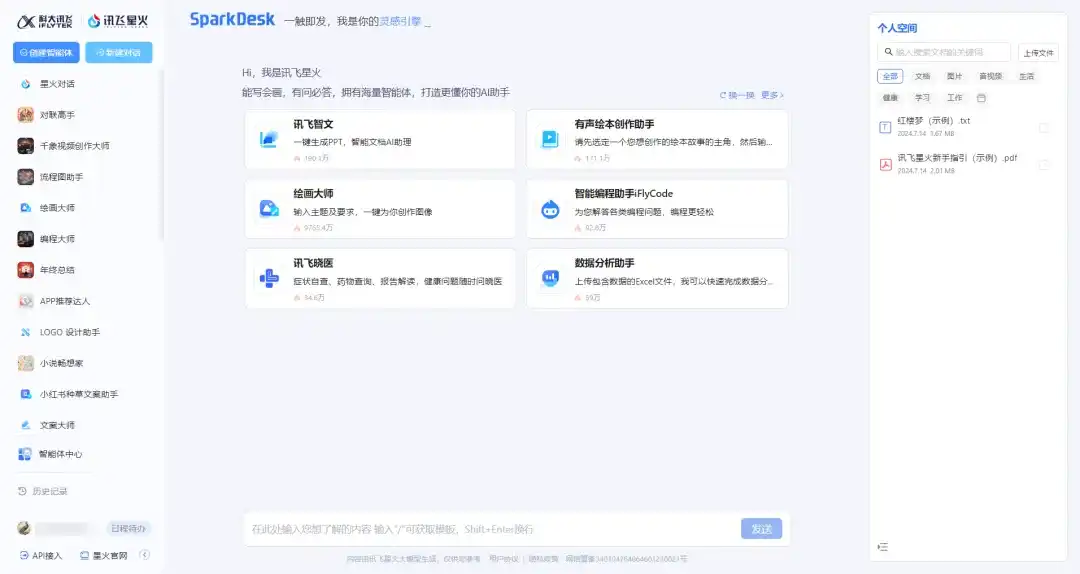Image resolution: width=1080 pixels, height=574 pixels.
Task: Click the 新建对话 button
Action: point(118,52)
